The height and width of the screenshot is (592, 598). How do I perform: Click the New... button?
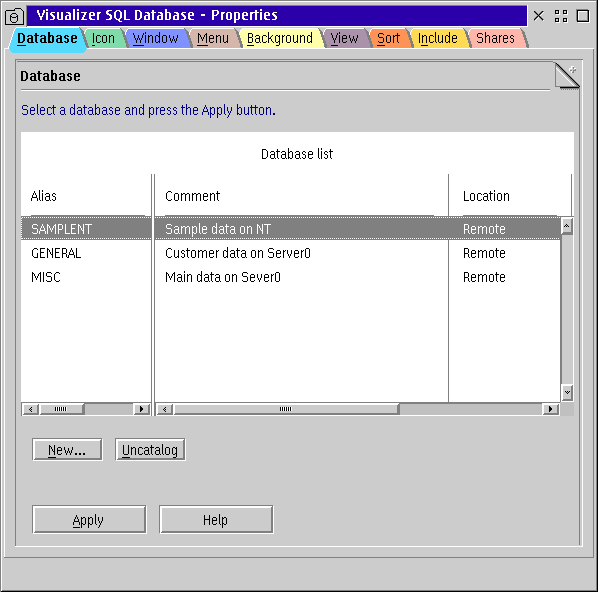[x=67, y=450]
